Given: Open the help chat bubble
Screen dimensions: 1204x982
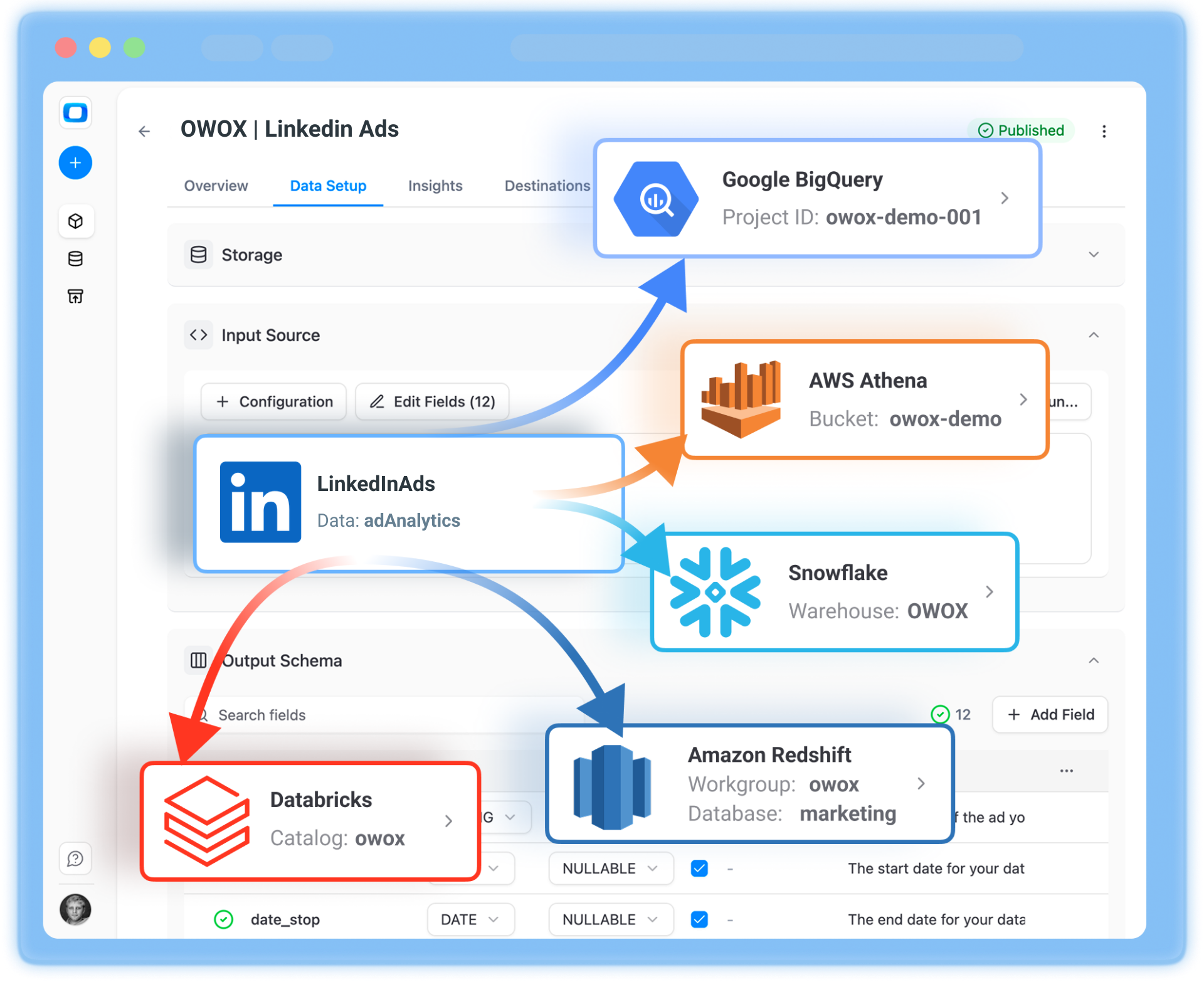Looking at the screenshot, I should (x=76, y=859).
